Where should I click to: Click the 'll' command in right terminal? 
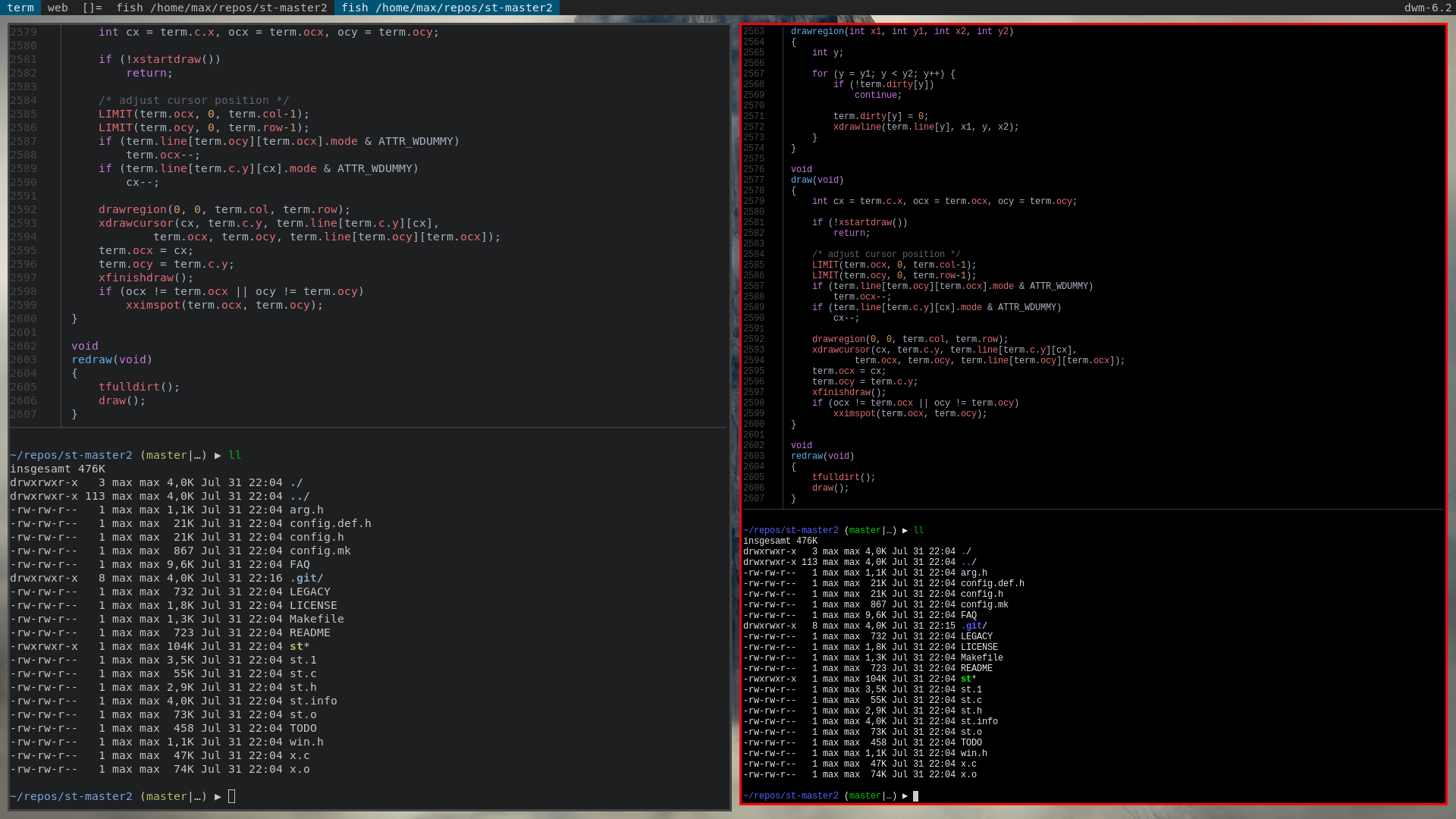pyautogui.click(x=918, y=530)
